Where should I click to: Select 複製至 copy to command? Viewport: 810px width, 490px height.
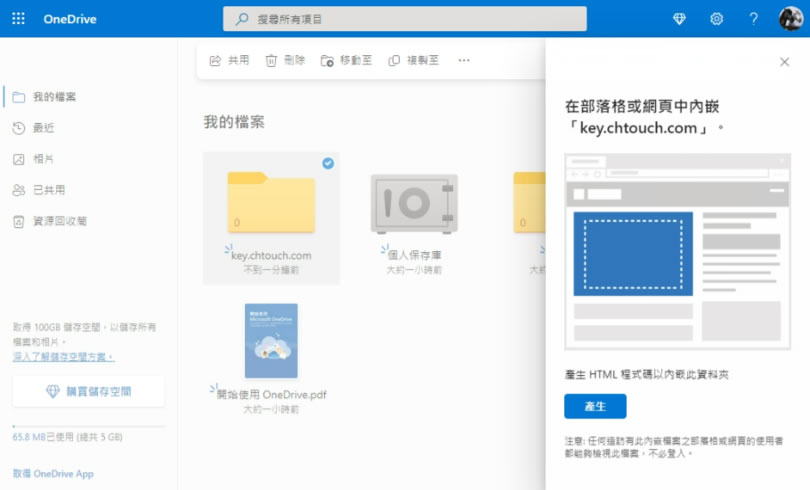(x=414, y=61)
